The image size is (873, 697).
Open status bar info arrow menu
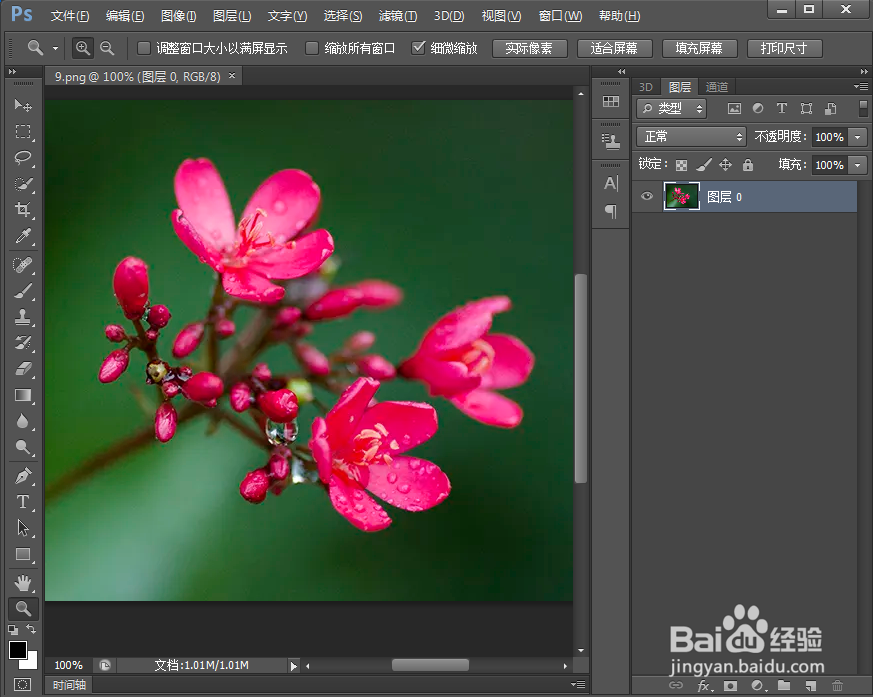(293, 666)
